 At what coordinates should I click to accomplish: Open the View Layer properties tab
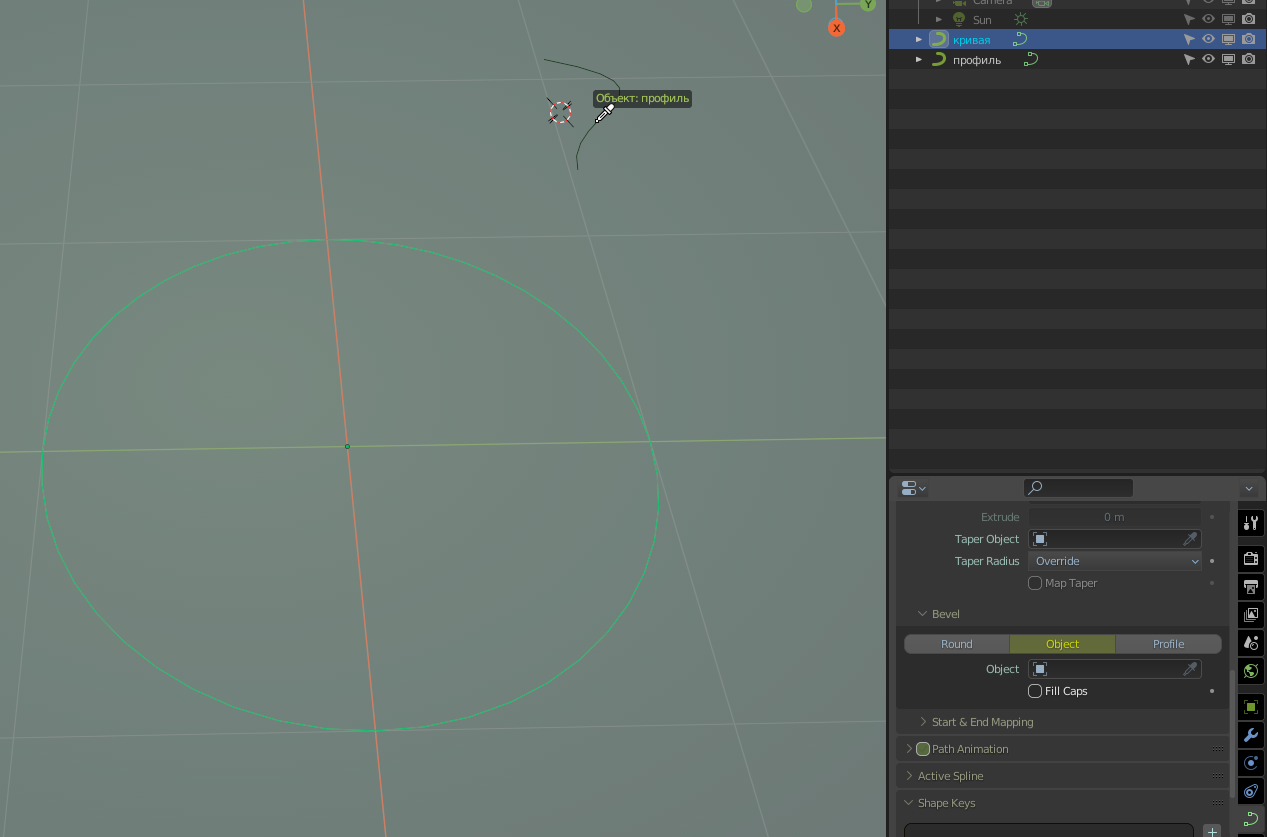[x=1250, y=614]
